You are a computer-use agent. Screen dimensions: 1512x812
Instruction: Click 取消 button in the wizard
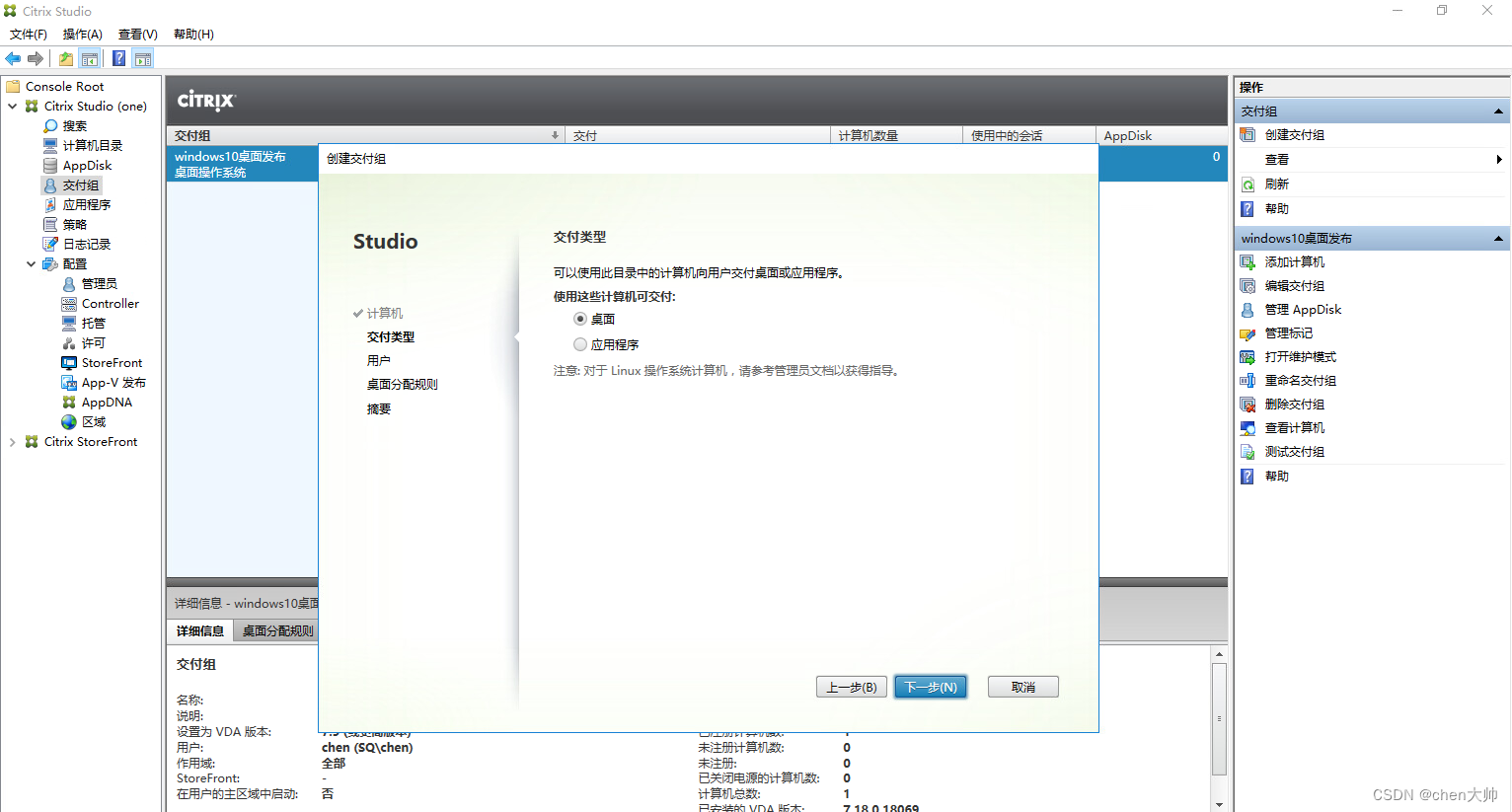(x=1023, y=687)
